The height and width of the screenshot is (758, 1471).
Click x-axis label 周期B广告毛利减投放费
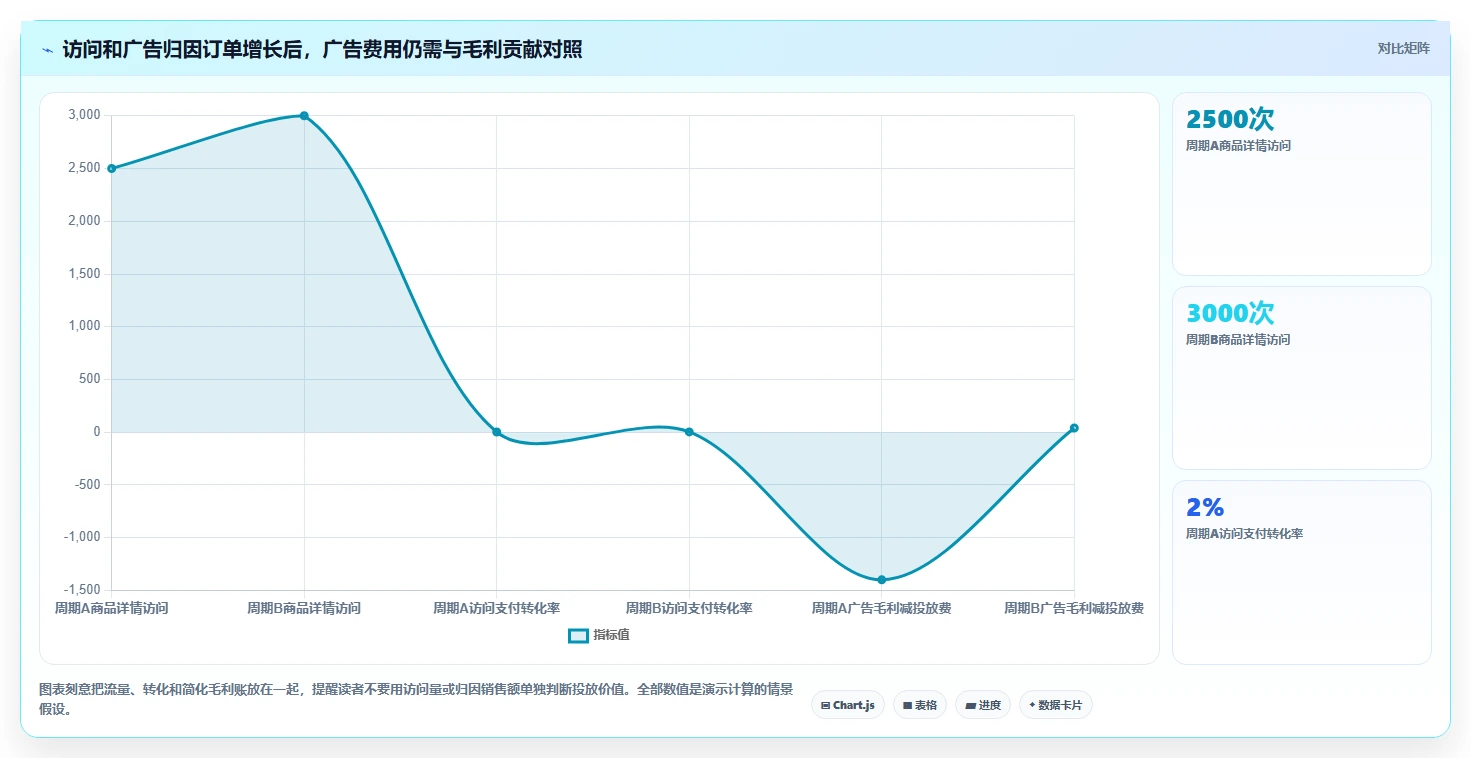click(1074, 608)
